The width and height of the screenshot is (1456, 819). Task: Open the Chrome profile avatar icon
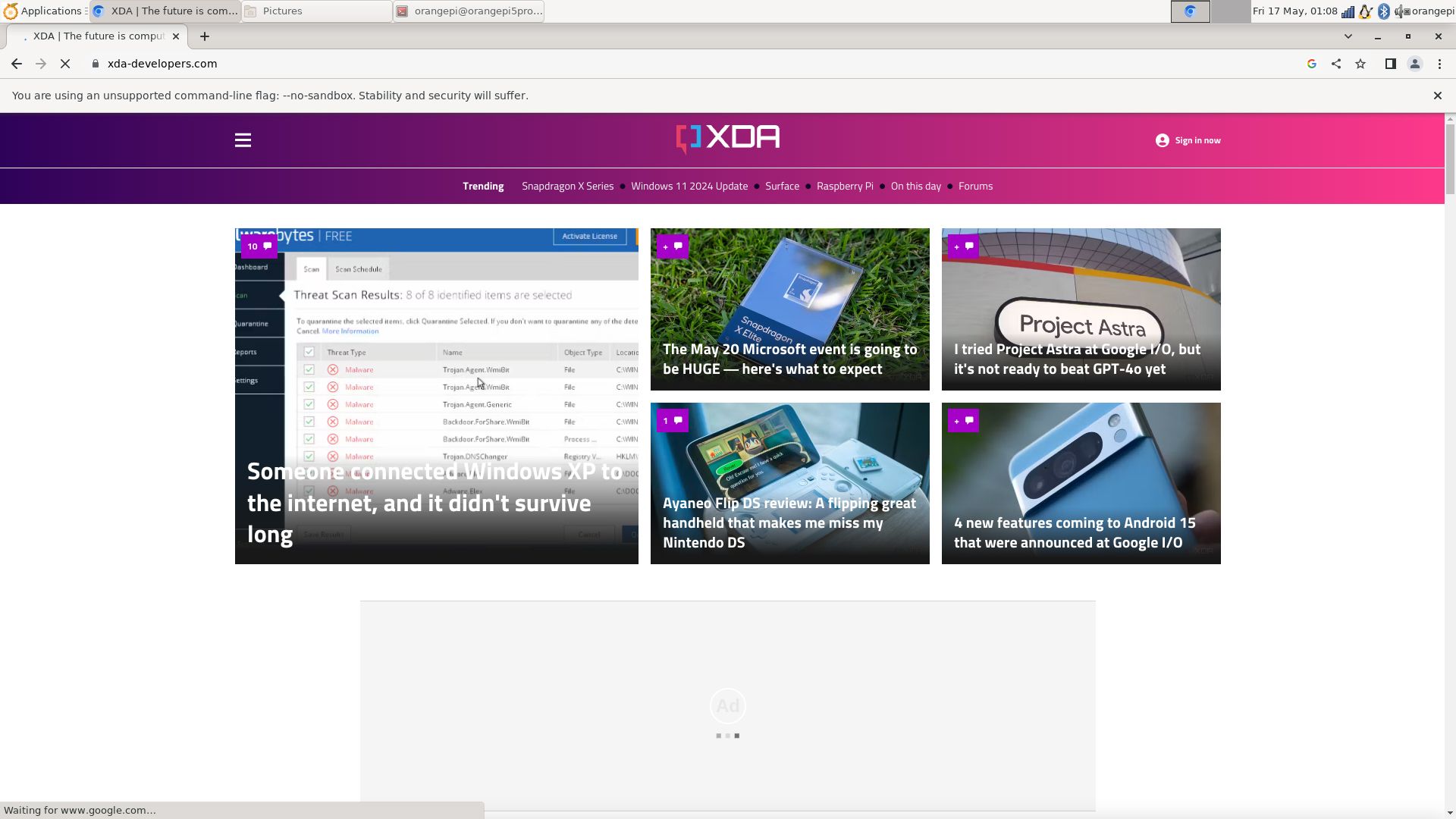1414,64
